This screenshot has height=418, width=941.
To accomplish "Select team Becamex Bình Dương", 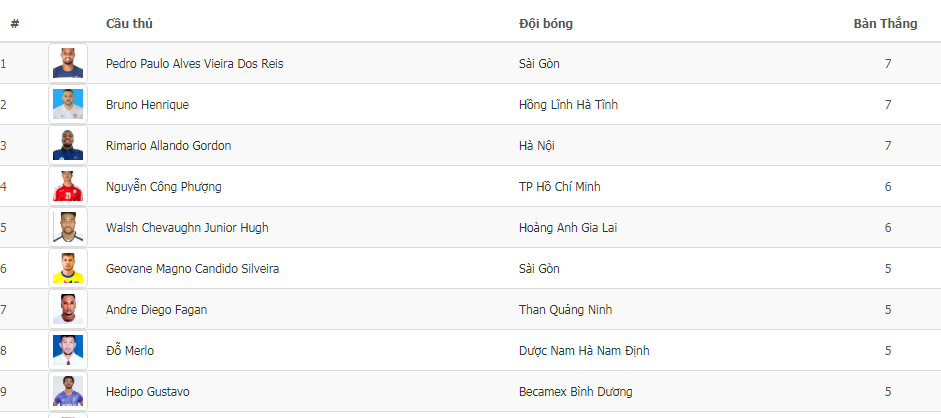I will pyautogui.click(x=576, y=392).
